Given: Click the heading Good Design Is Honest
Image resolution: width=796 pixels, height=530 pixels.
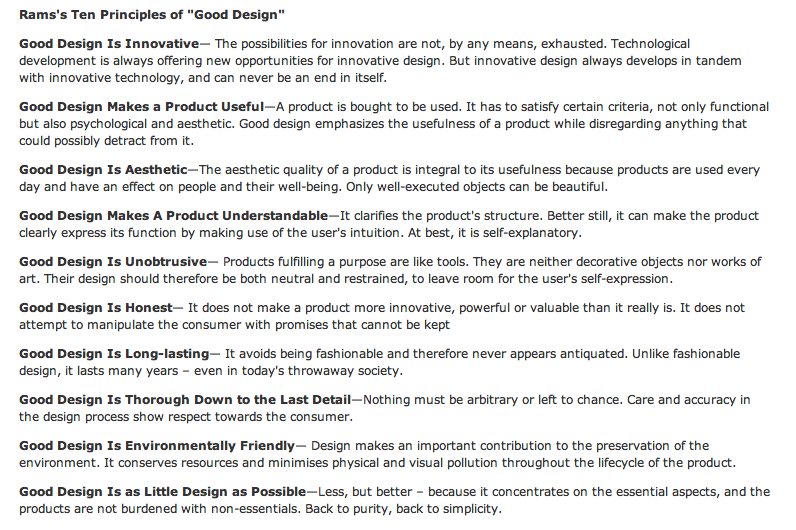Looking at the screenshot, I should [96, 308].
